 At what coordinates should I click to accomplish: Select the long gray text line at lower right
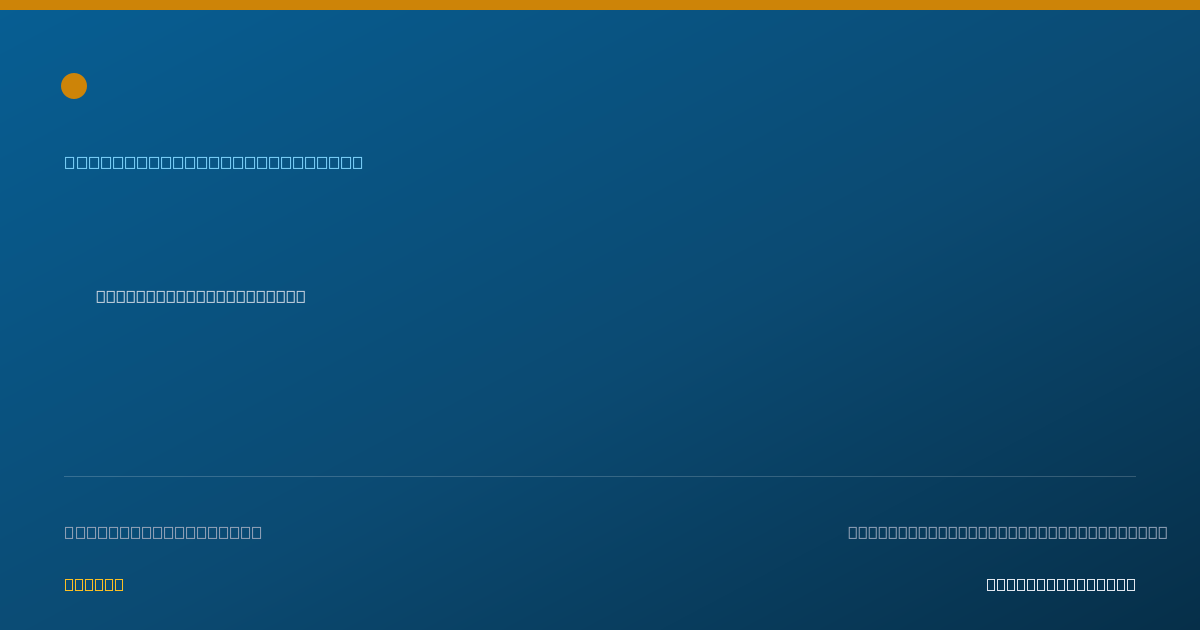pyautogui.click(x=1008, y=532)
